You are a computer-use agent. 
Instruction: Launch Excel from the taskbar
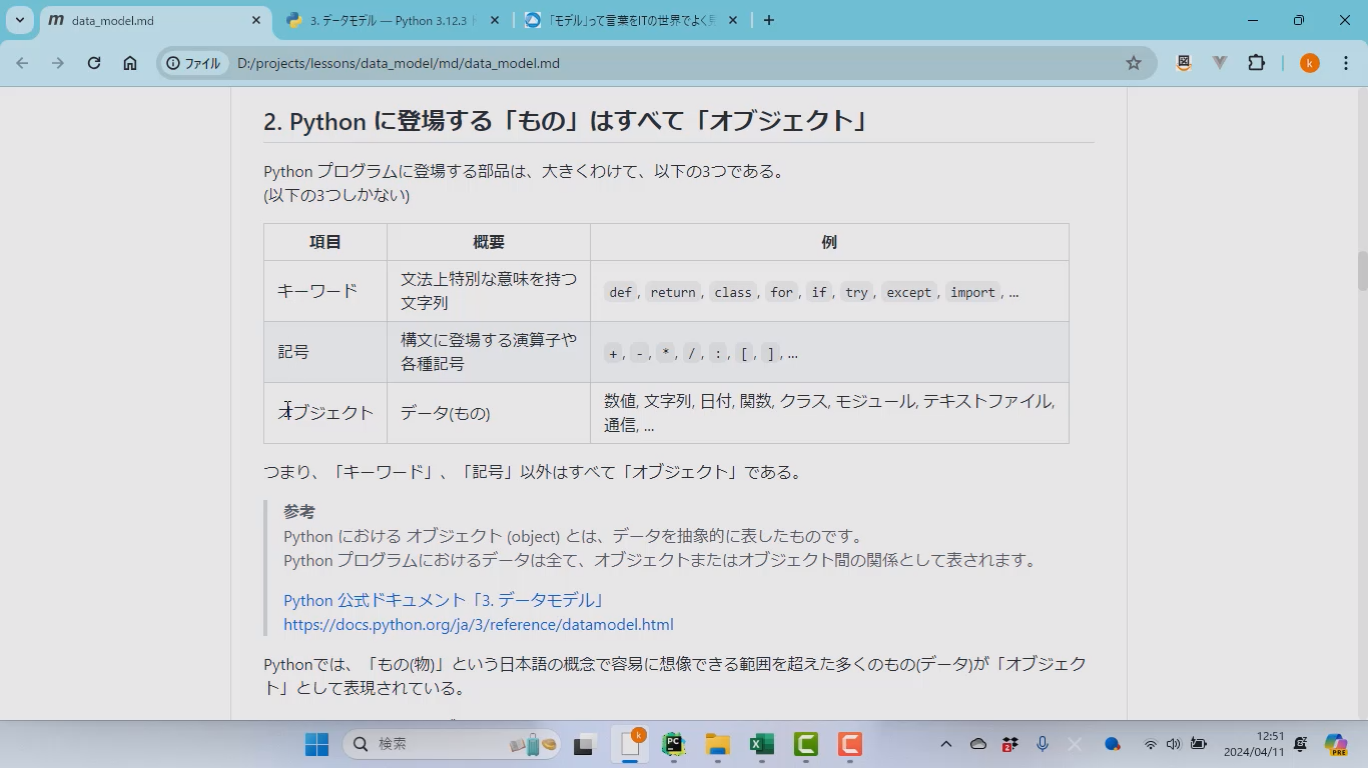click(x=762, y=744)
